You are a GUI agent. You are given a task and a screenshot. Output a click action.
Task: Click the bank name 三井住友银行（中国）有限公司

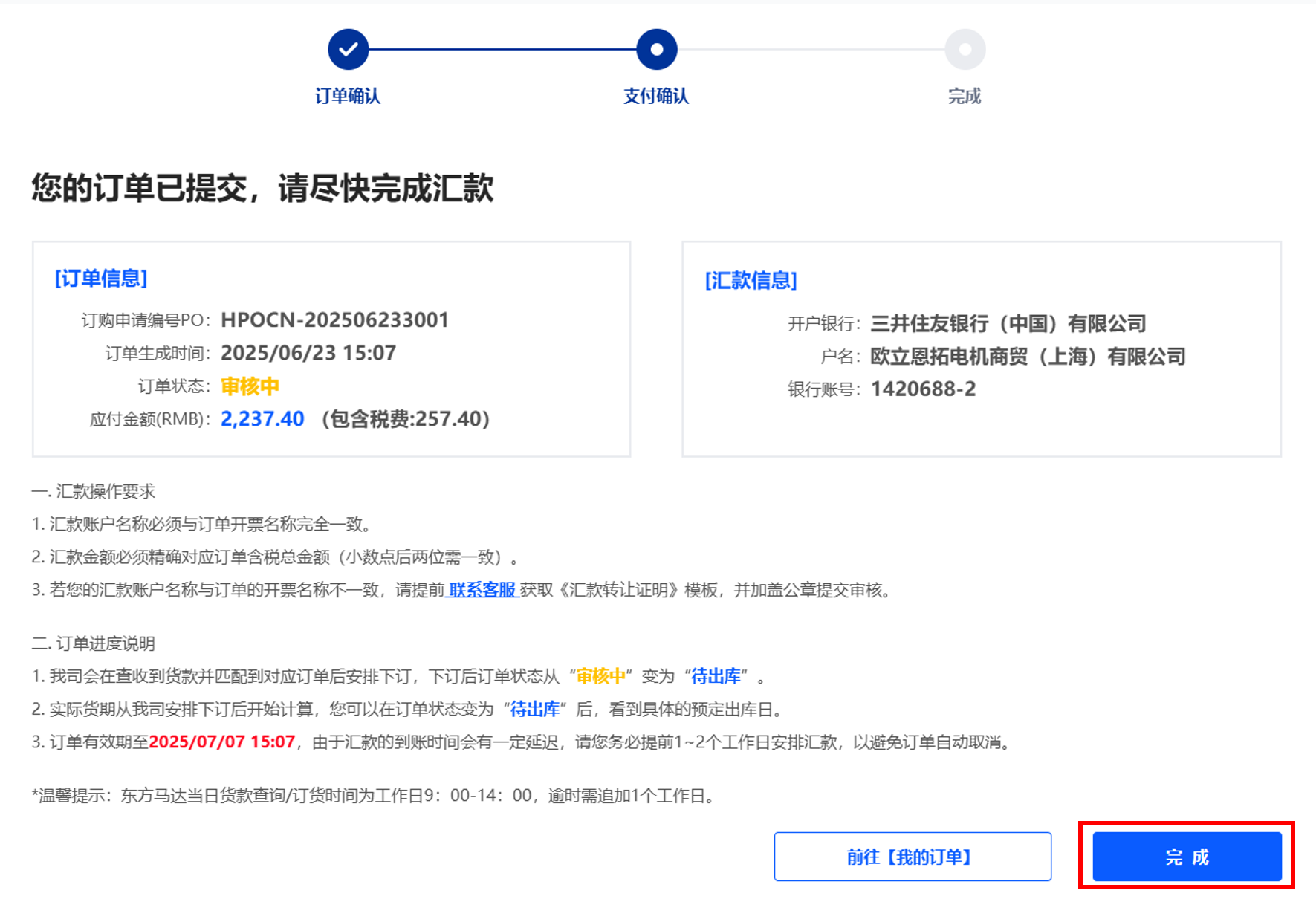1008,324
